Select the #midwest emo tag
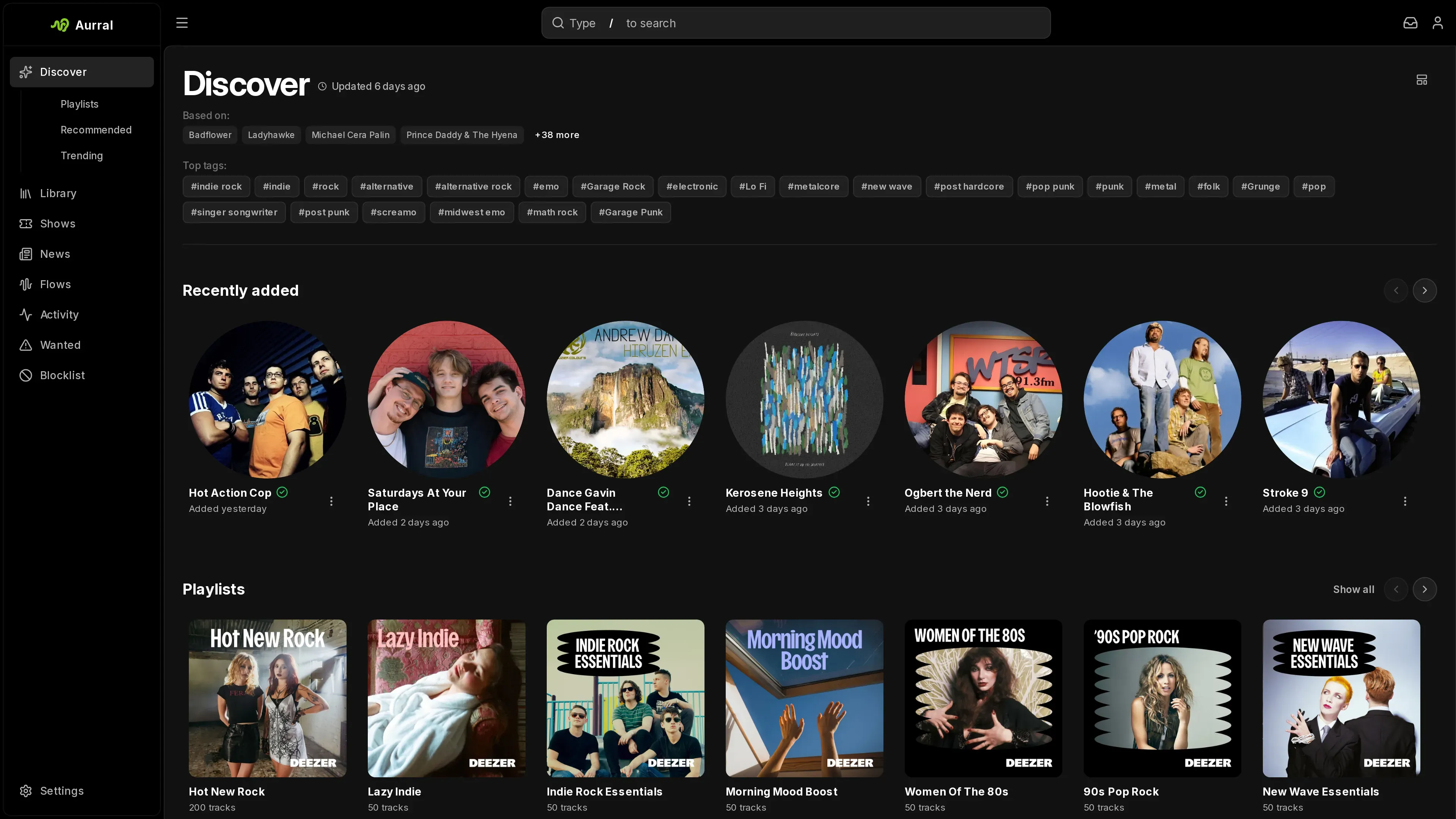Screen dimensions: 1456x819 471,212
